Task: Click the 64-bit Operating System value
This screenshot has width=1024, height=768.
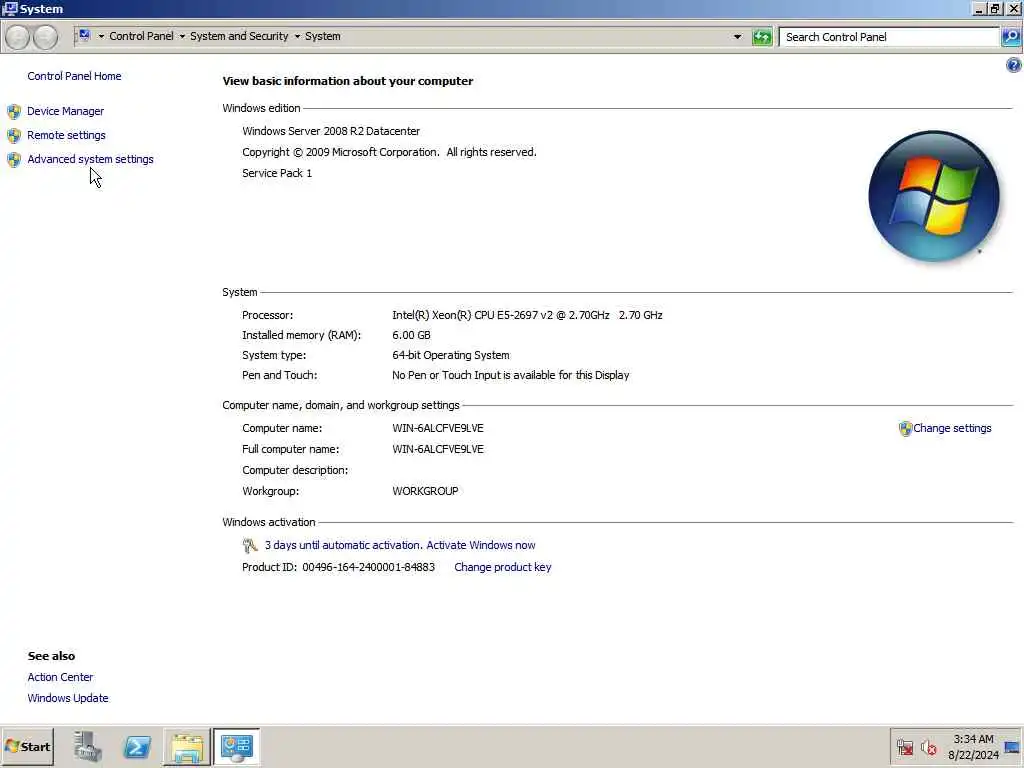Action: click(451, 355)
